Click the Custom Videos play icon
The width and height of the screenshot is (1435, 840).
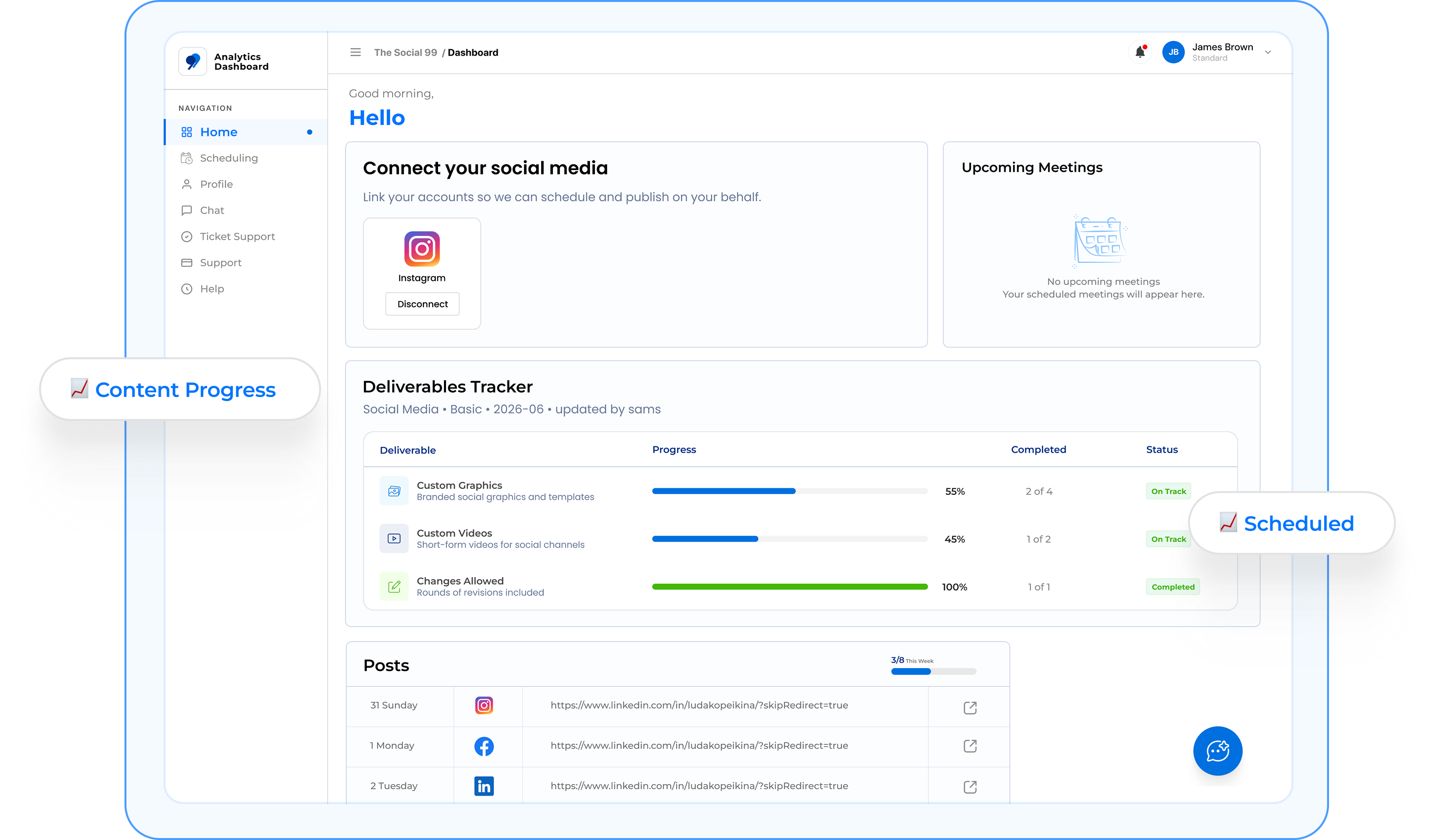pos(394,539)
